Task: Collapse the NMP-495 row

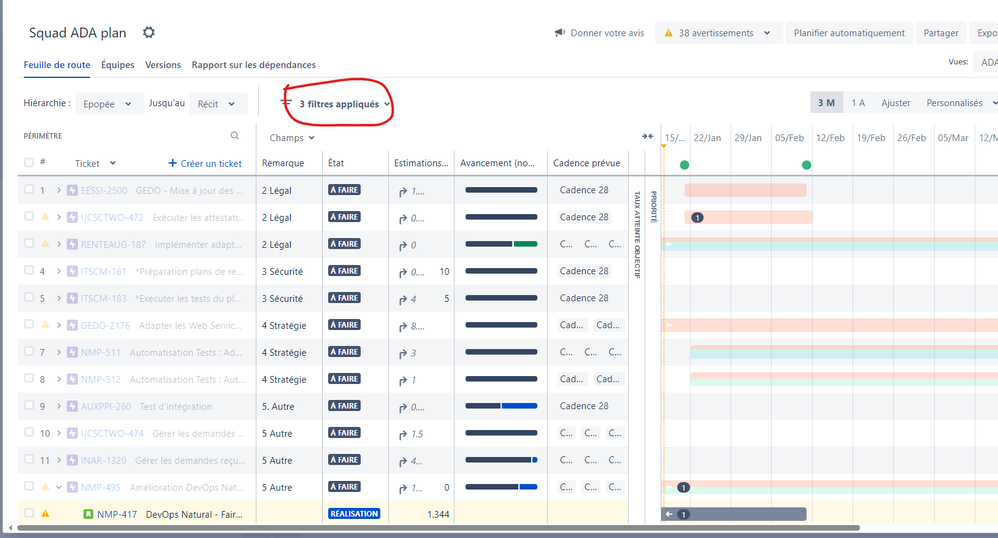Action: pyautogui.click(x=59, y=487)
